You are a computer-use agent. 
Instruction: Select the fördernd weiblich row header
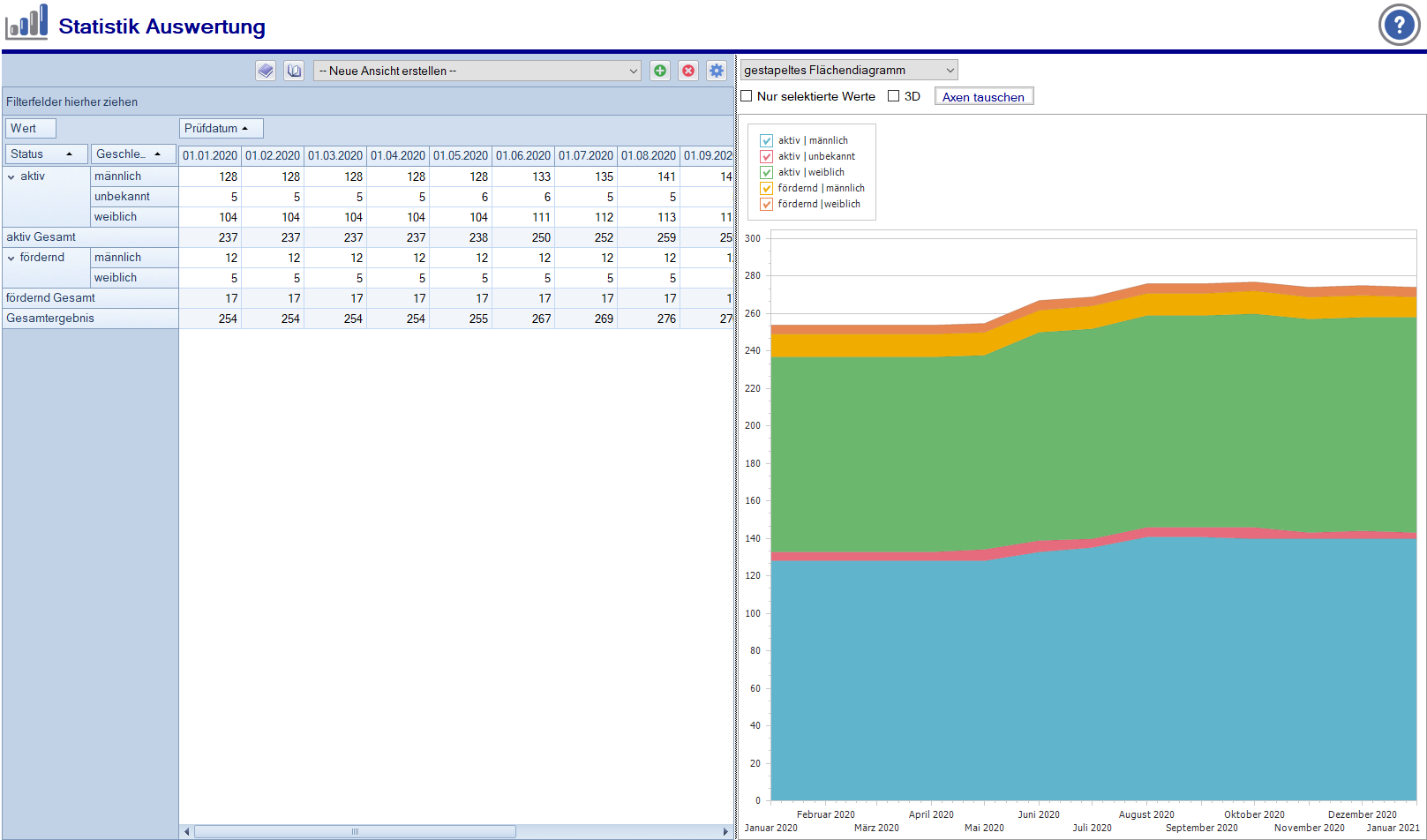pyautogui.click(x=134, y=278)
